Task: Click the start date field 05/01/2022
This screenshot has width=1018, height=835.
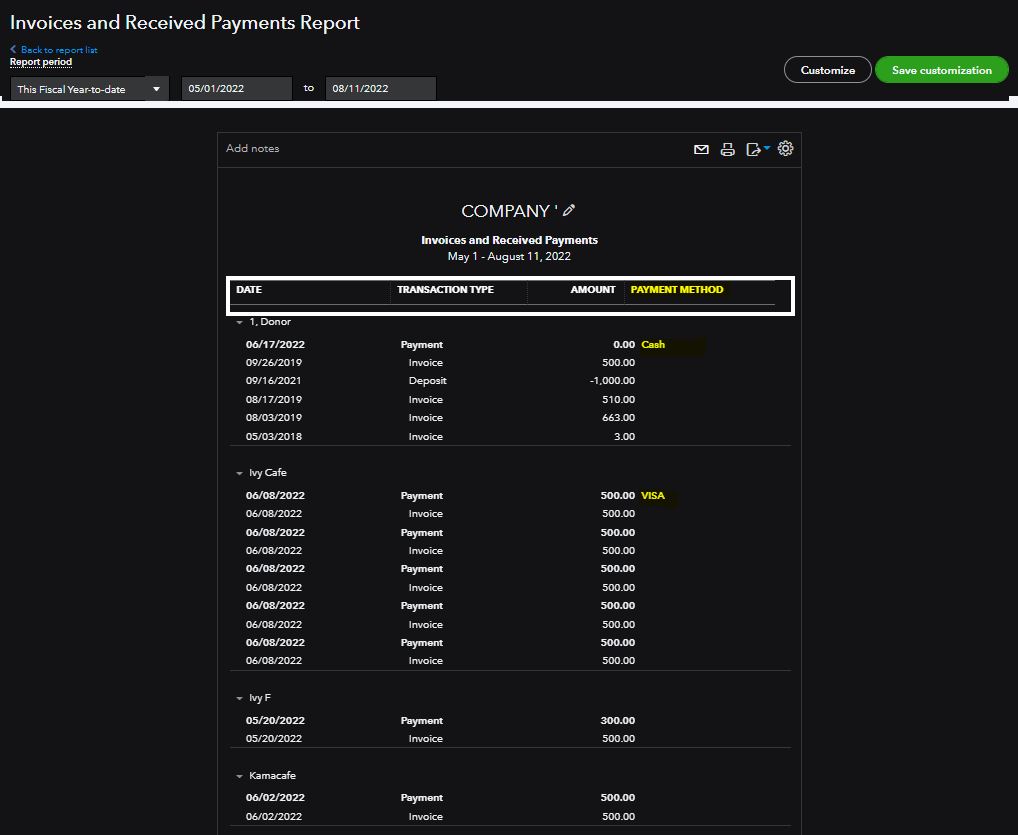Action: tap(236, 89)
